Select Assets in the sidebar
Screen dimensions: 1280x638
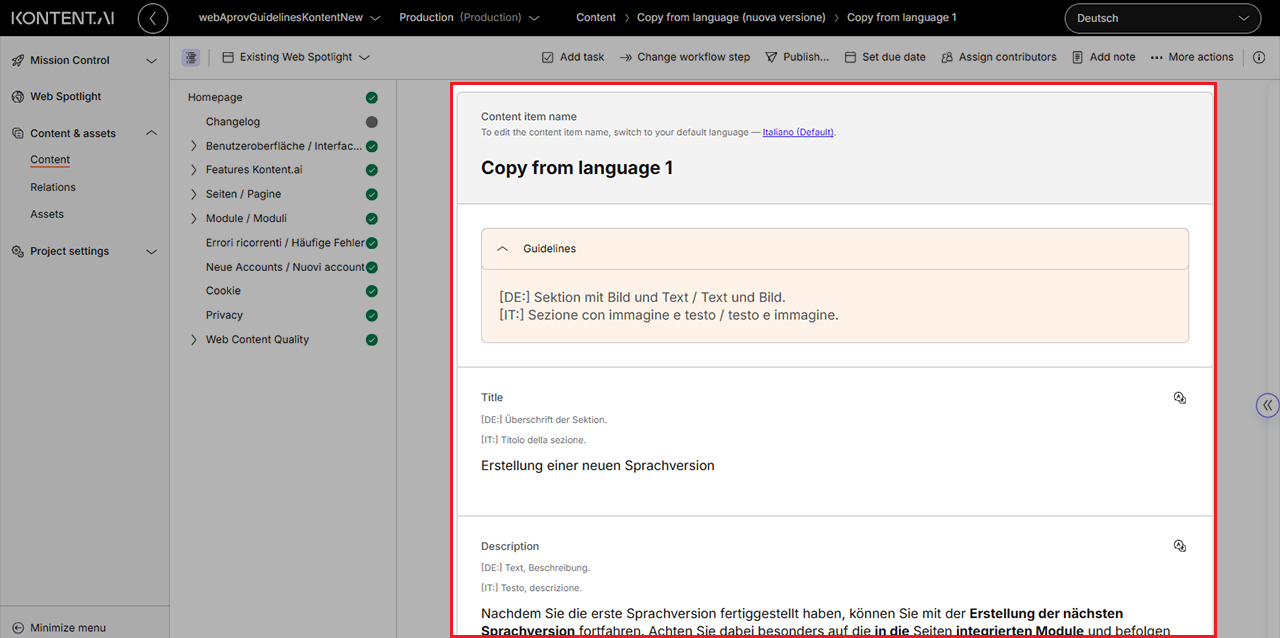[x=47, y=214]
